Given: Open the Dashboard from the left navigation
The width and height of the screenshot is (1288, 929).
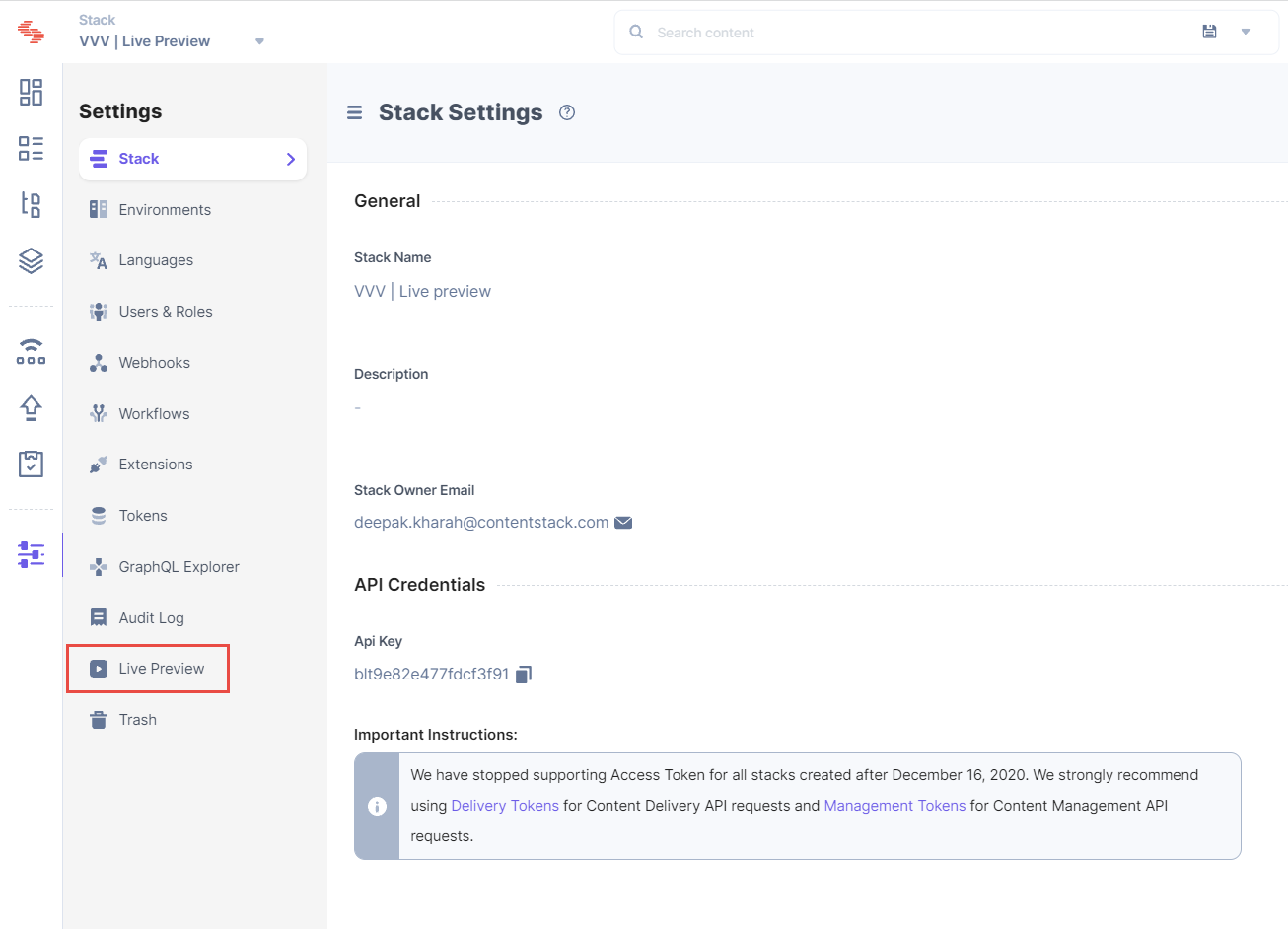Looking at the screenshot, I should (x=31, y=91).
